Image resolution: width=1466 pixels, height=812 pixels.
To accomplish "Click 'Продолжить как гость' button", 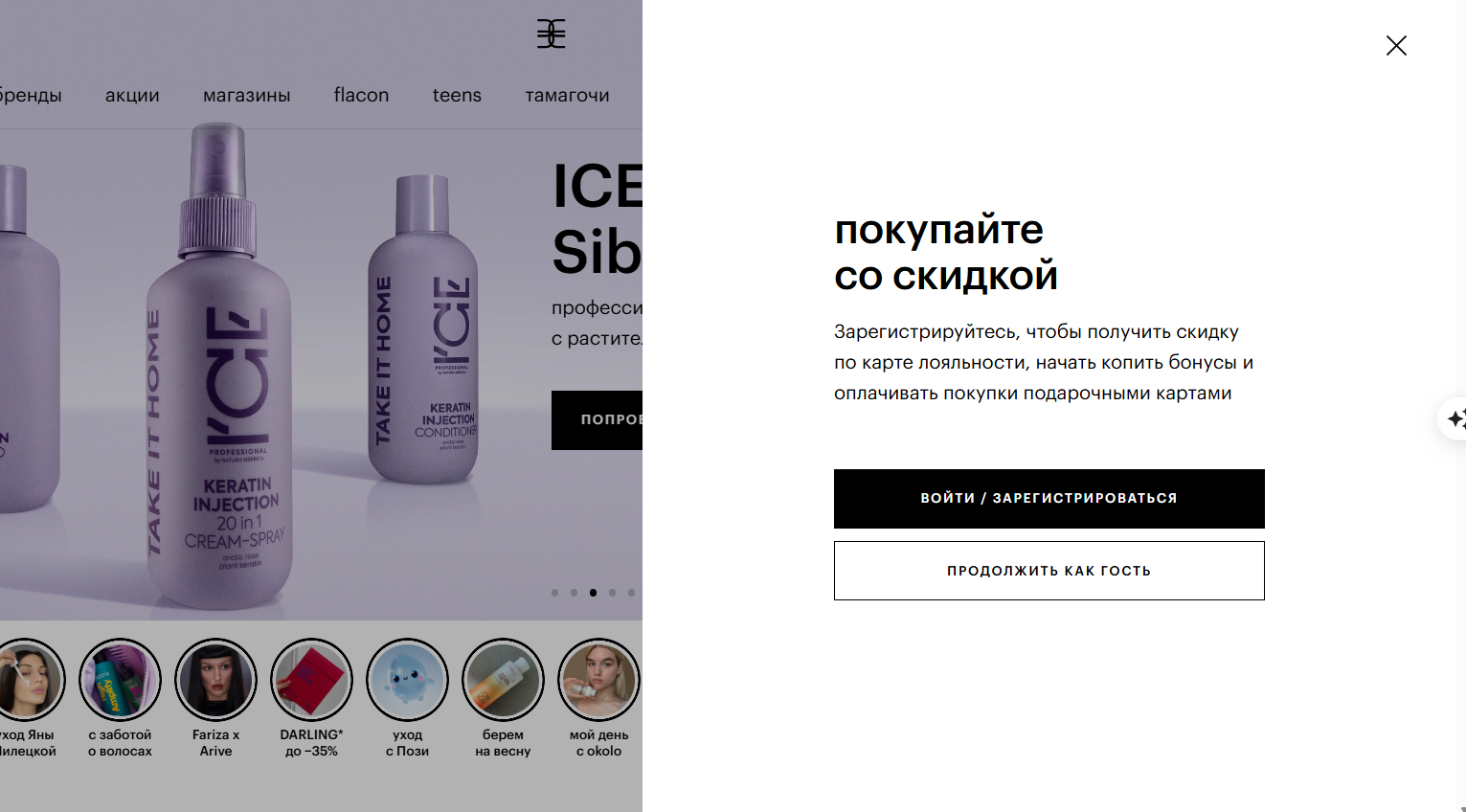I will 1049,571.
